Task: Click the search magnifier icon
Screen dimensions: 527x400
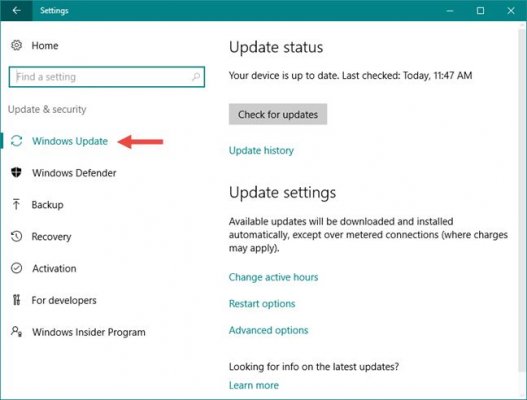Action: pos(196,77)
